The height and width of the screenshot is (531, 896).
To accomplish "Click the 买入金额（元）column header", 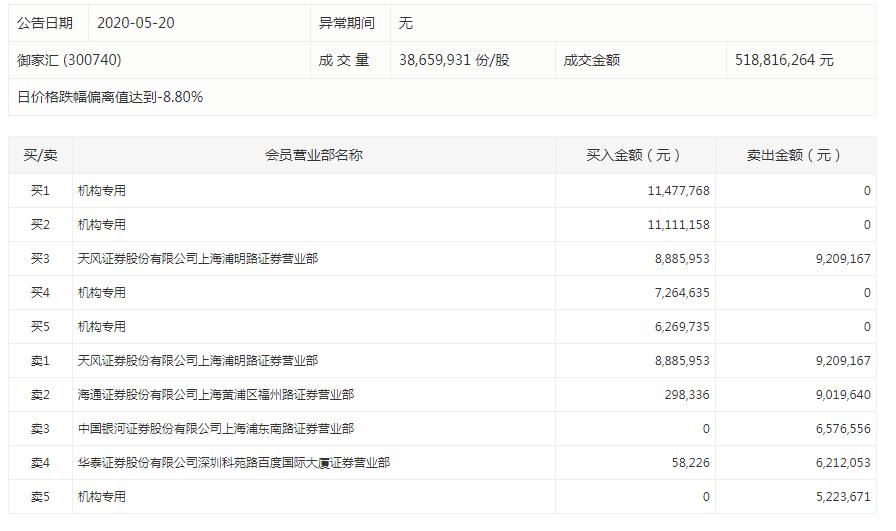I will 634,155.
